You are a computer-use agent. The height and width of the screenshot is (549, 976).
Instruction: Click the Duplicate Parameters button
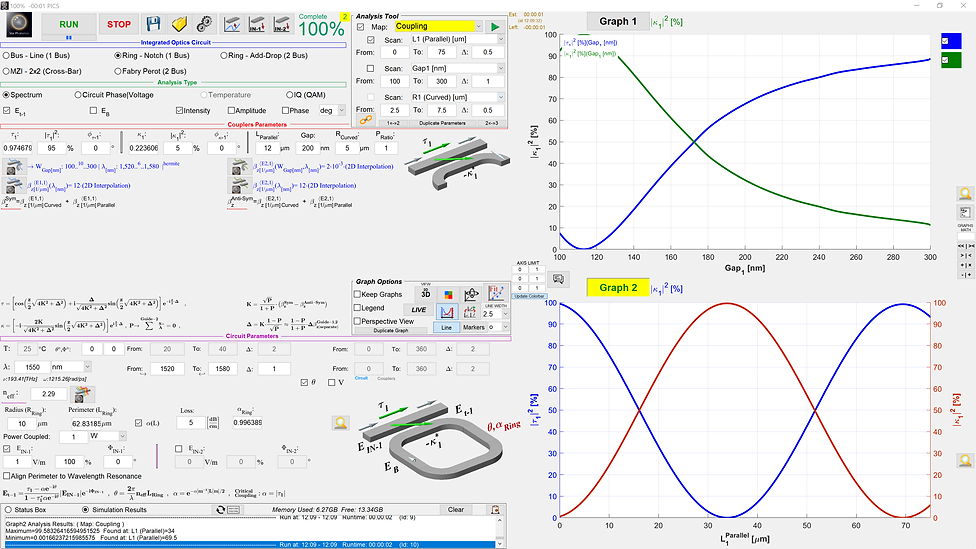click(x=442, y=123)
